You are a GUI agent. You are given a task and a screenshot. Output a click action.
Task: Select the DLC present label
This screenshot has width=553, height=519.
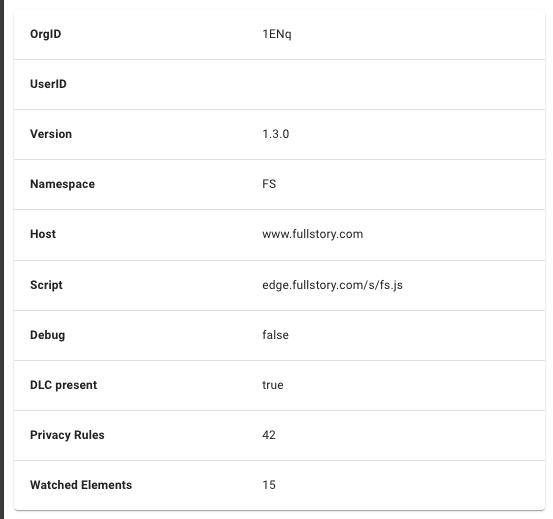(63, 385)
